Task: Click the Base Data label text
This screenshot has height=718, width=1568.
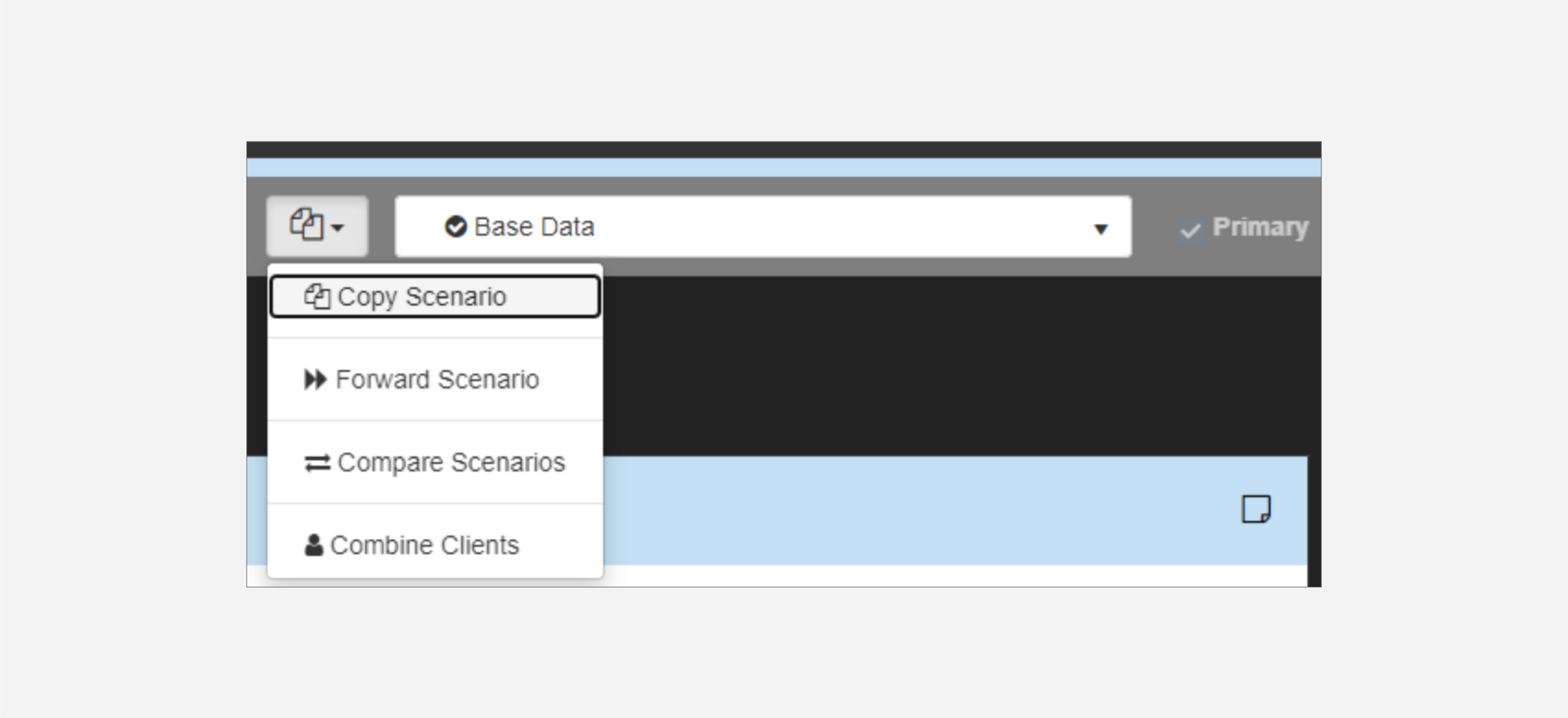Action: click(534, 226)
